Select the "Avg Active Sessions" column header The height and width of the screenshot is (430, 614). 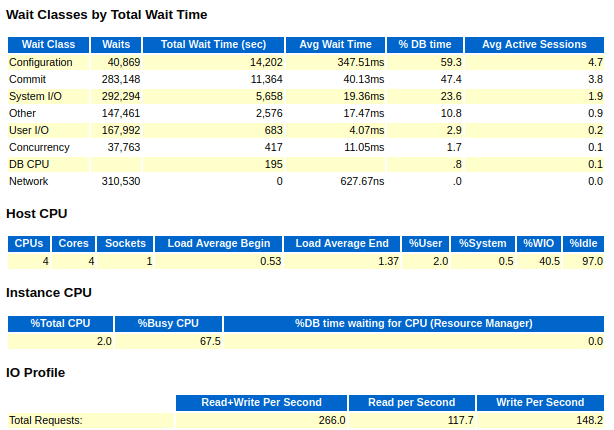click(x=534, y=44)
